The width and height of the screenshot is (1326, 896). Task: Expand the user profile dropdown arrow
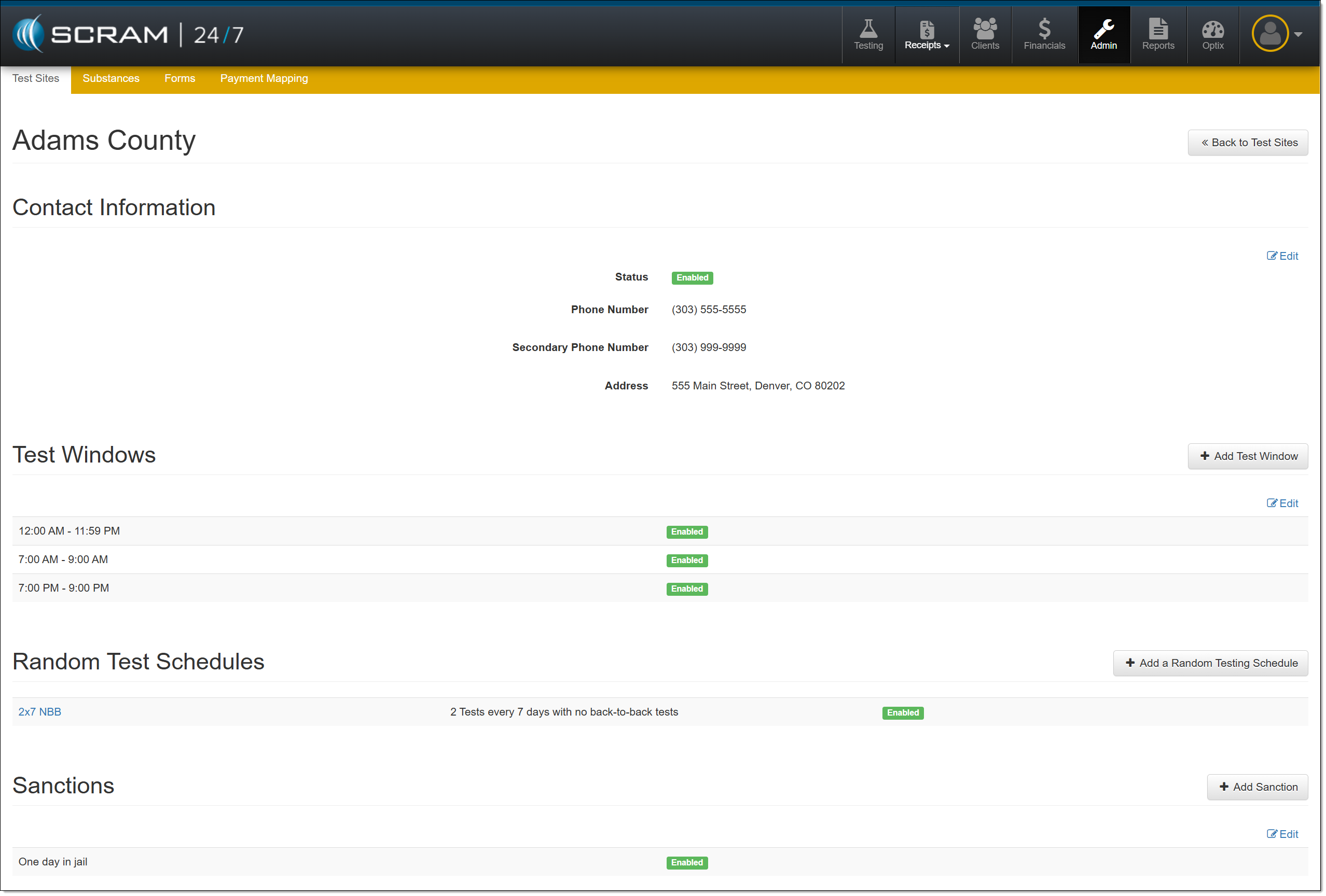(x=1297, y=34)
